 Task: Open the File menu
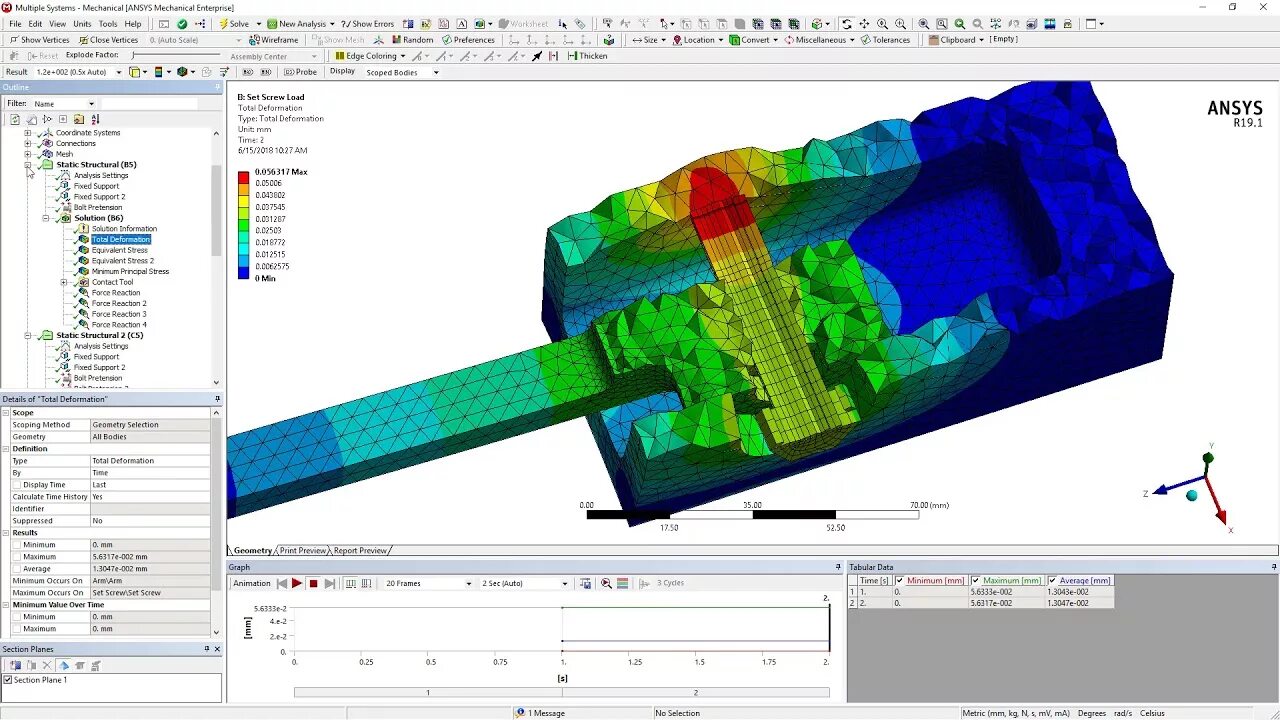[x=15, y=24]
